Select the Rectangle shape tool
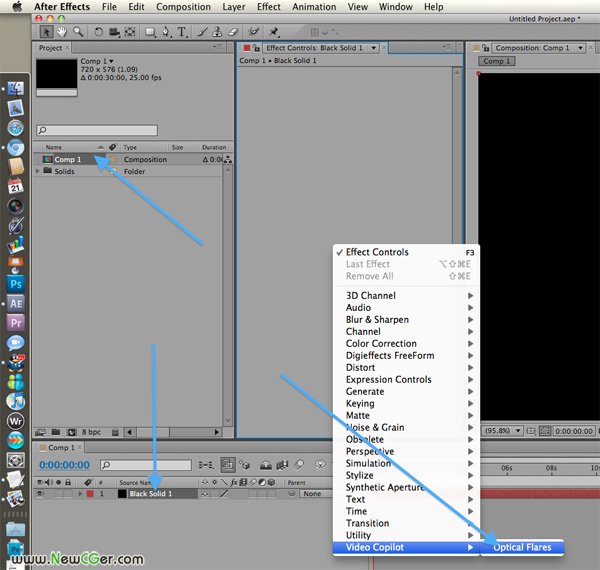This screenshot has height=570, width=600. [x=150, y=33]
